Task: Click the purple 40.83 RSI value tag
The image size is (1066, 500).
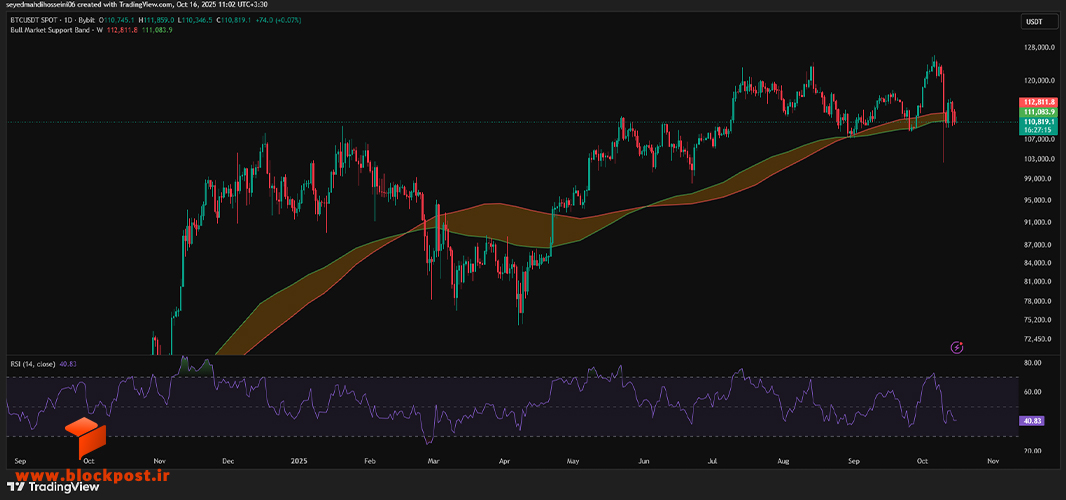Action: (1031, 421)
